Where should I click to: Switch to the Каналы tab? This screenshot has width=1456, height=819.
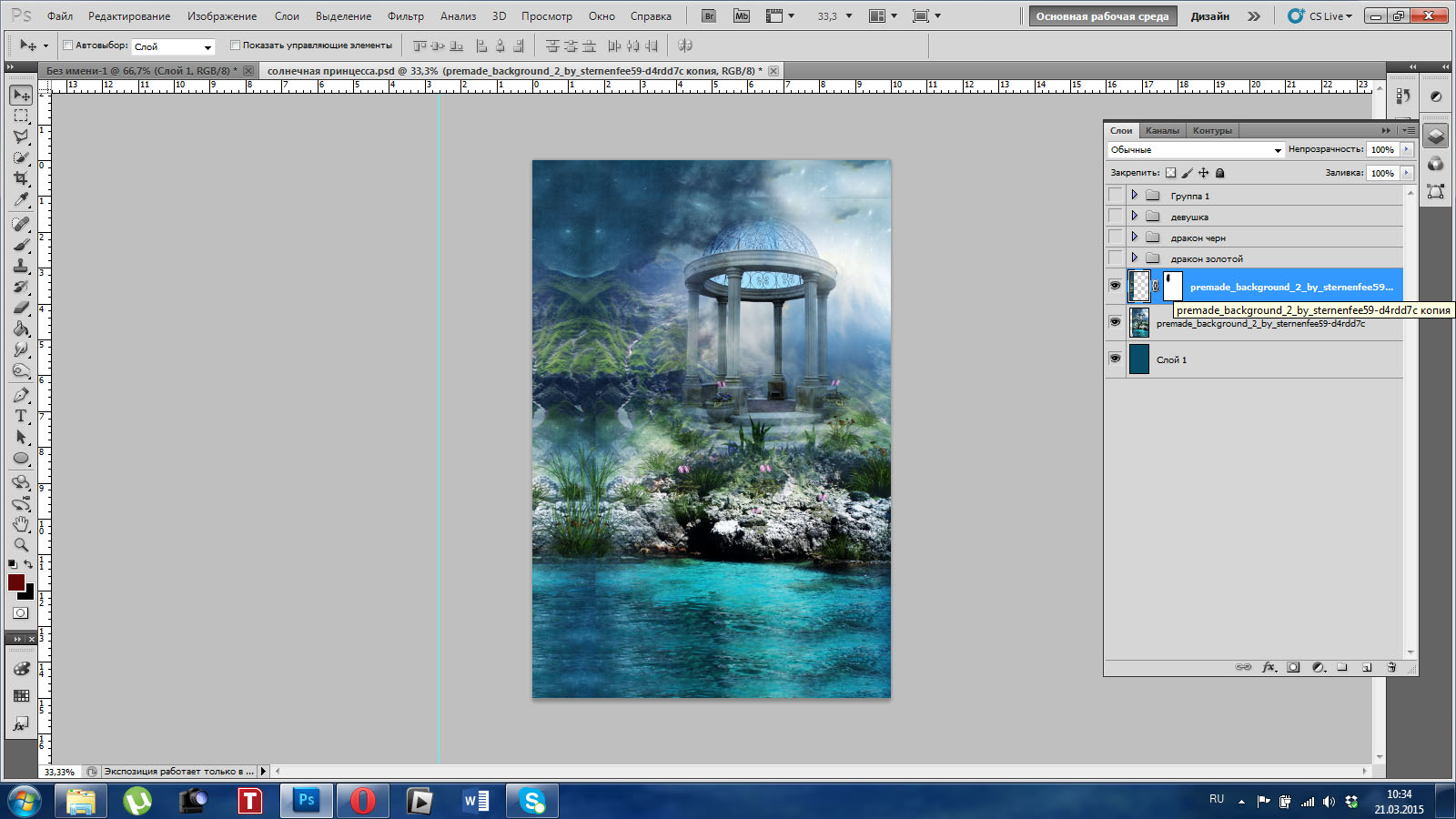click(1162, 130)
